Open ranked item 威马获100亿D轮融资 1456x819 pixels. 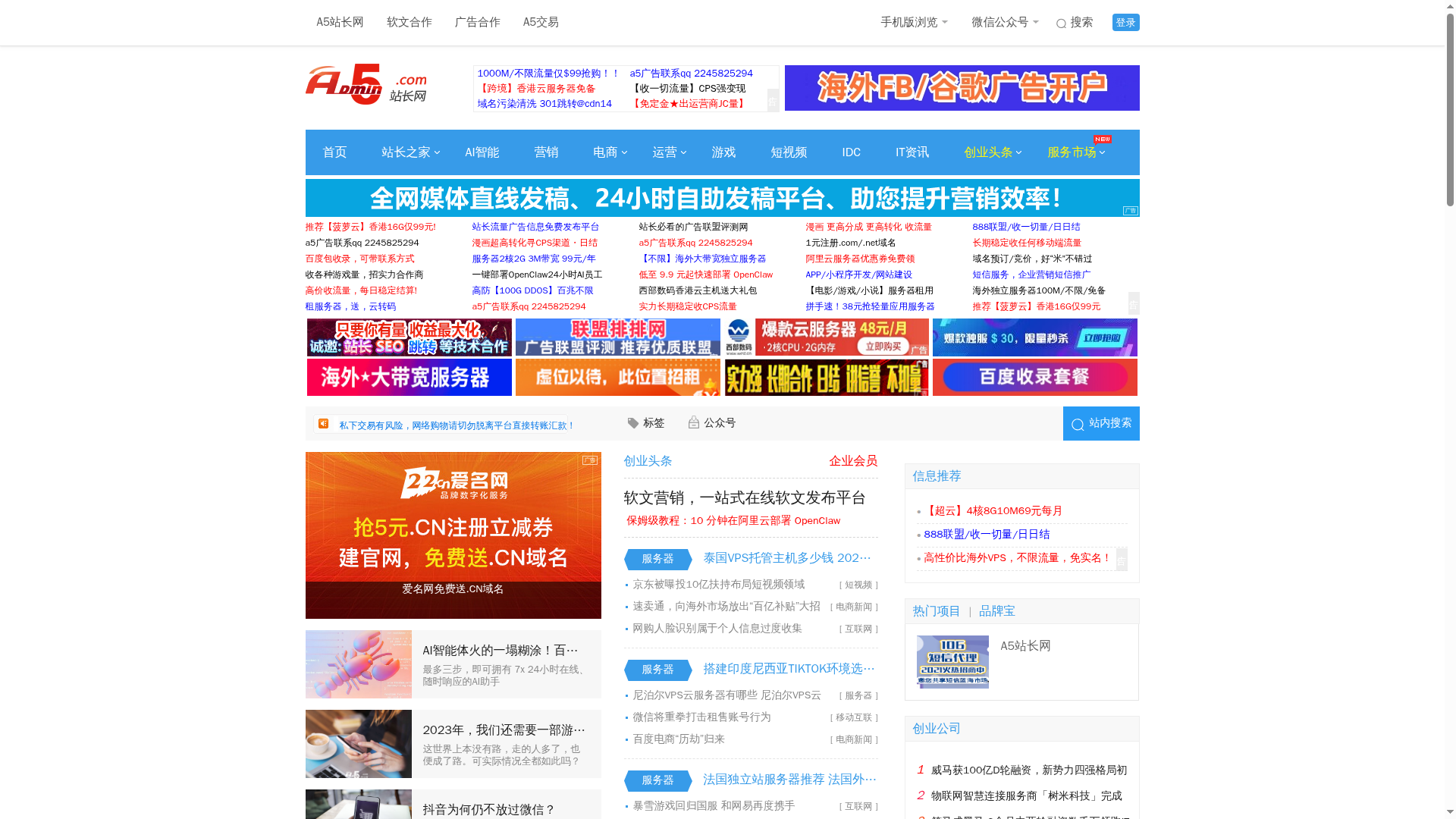[1029, 770]
